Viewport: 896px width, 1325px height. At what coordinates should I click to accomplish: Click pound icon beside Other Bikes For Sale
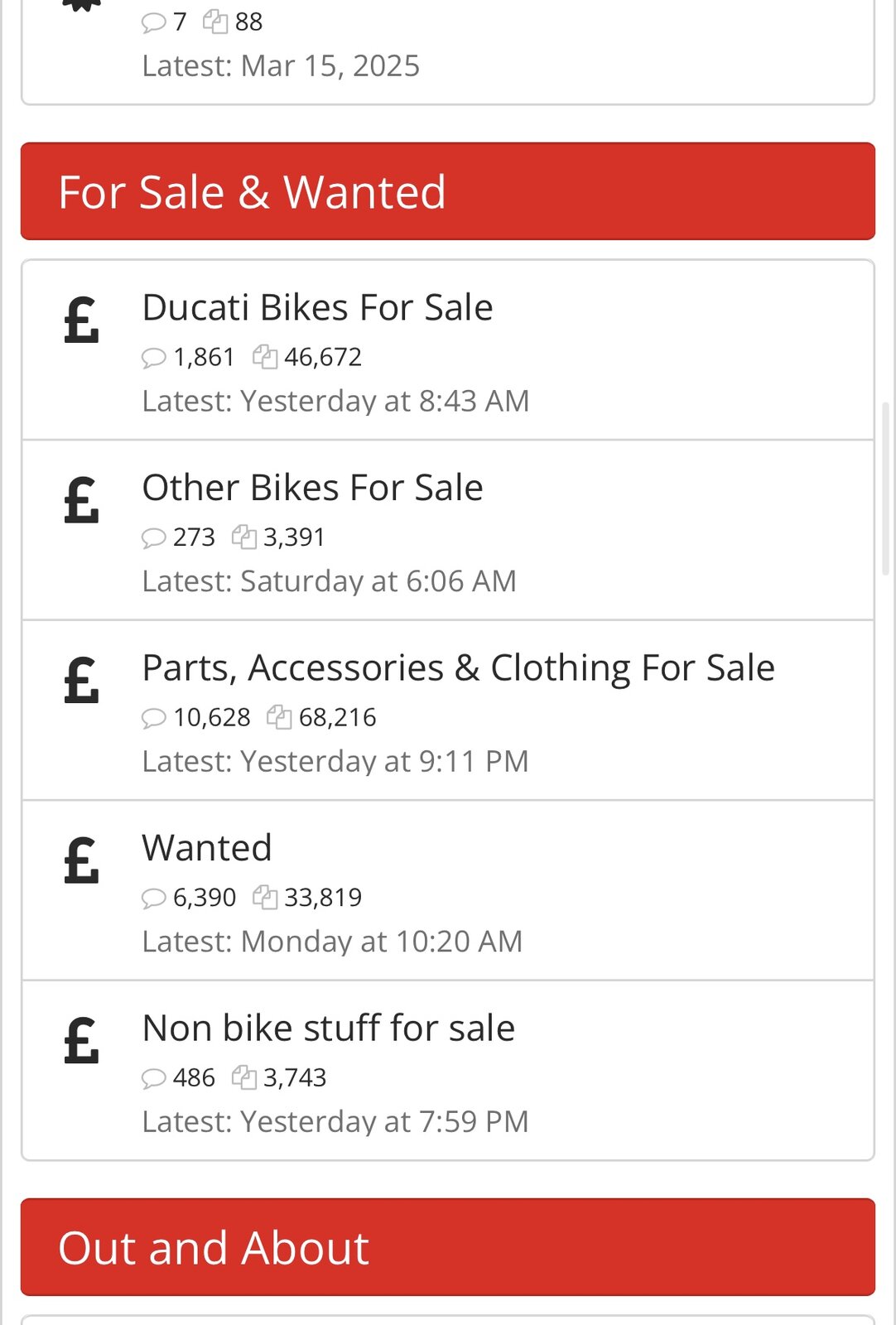coord(81,501)
